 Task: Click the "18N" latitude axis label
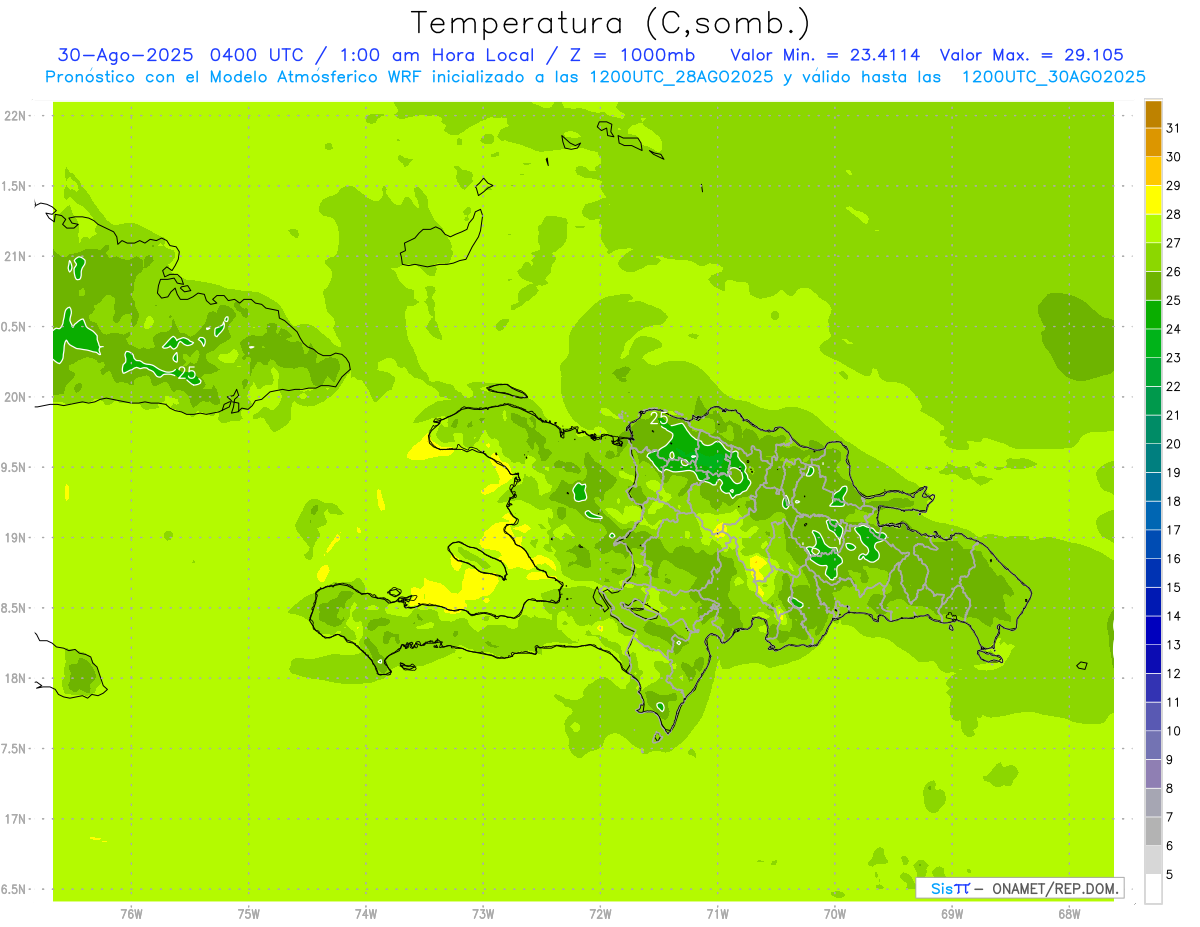16,679
